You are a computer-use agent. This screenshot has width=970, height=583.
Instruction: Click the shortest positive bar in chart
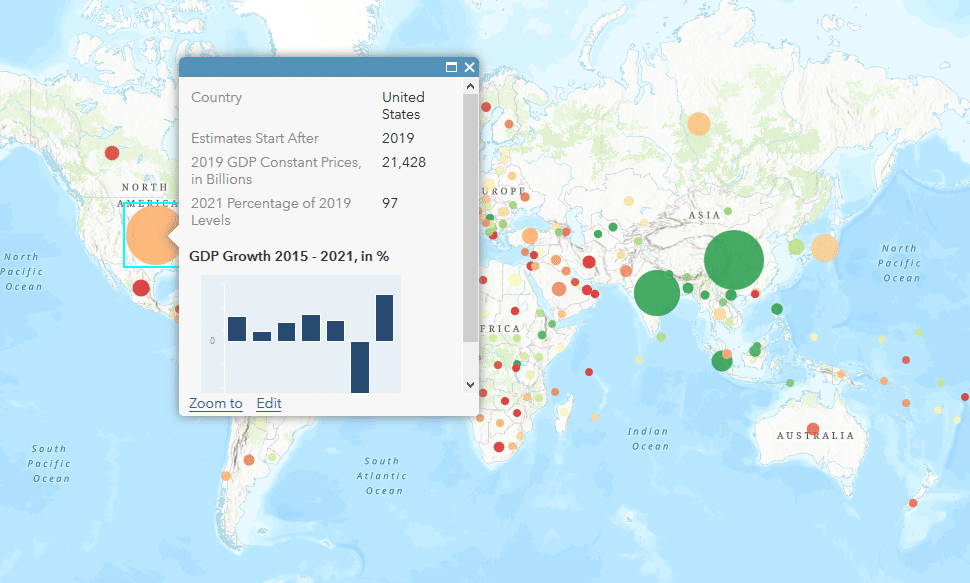[262, 336]
